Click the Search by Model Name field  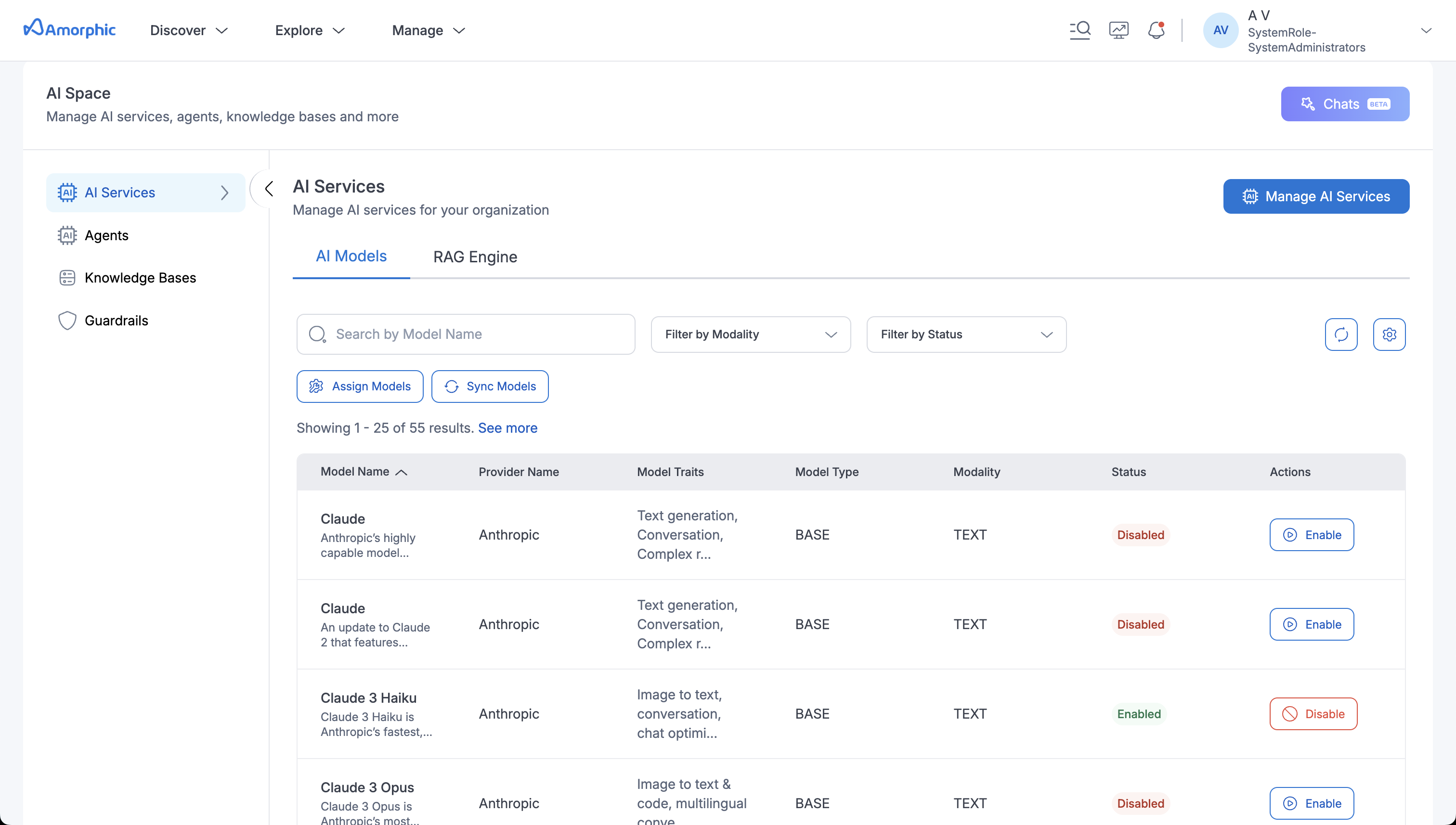click(x=476, y=335)
